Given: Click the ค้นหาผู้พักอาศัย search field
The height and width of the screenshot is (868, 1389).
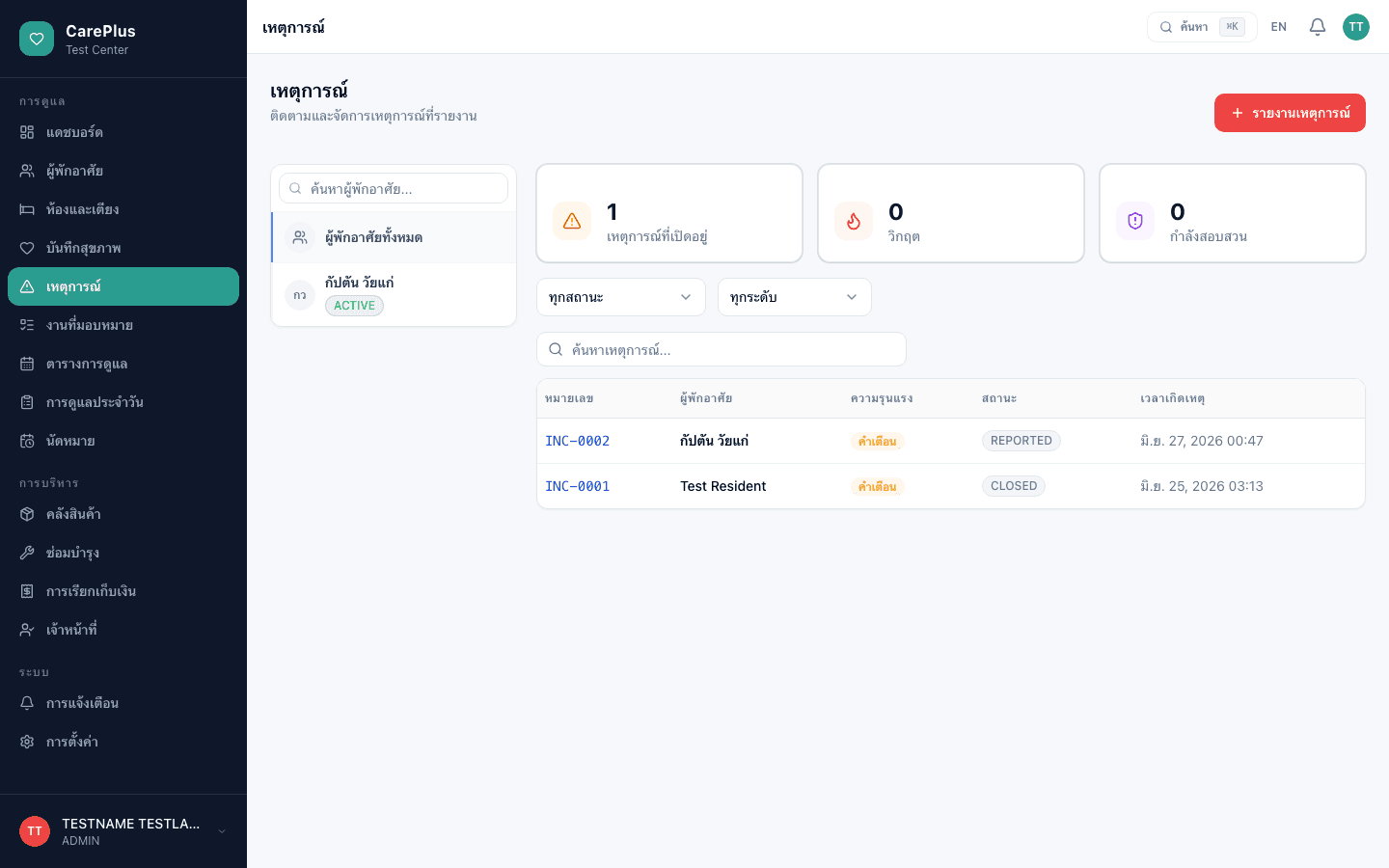Looking at the screenshot, I should click(394, 188).
